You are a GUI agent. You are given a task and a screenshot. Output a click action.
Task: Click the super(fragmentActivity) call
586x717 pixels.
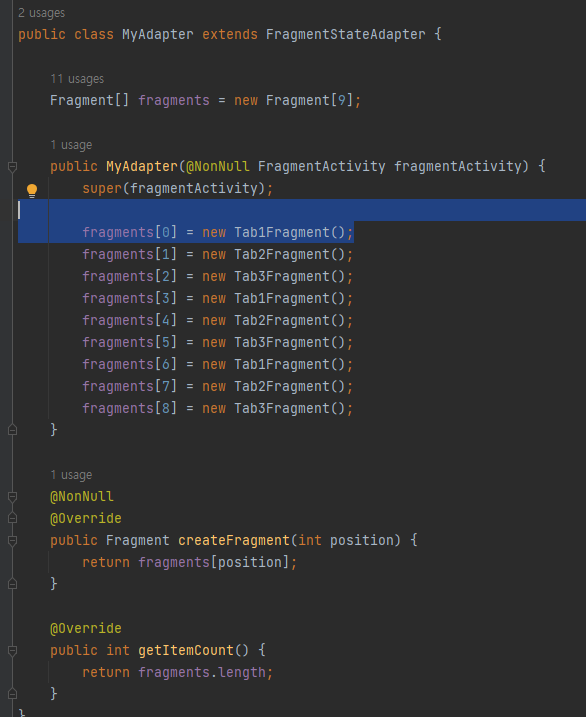tap(177, 188)
